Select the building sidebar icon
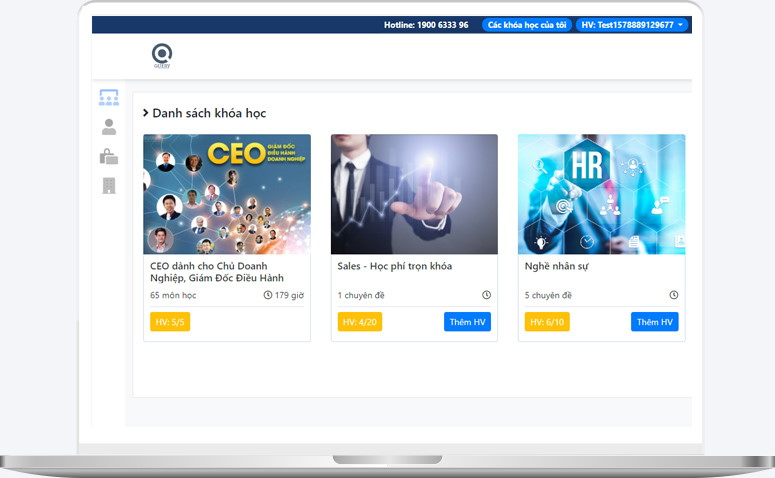This screenshot has width=775, height=478. coord(109,185)
